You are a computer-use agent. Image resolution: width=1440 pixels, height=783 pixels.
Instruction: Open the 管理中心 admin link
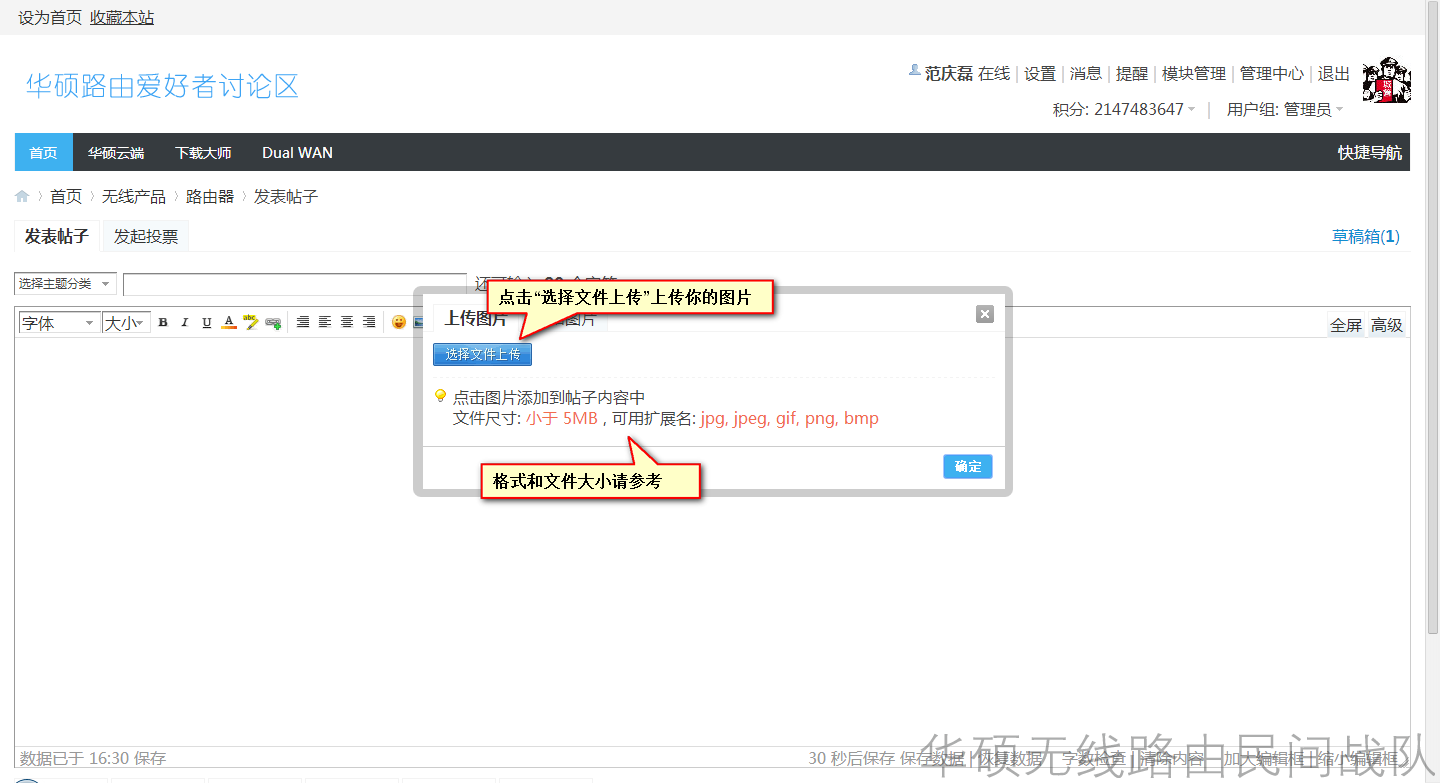[1272, 73]
